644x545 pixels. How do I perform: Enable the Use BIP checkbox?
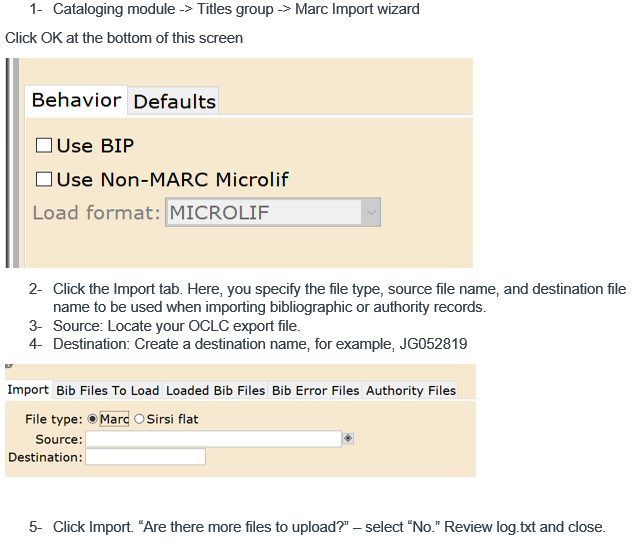[x=44, y=145]
